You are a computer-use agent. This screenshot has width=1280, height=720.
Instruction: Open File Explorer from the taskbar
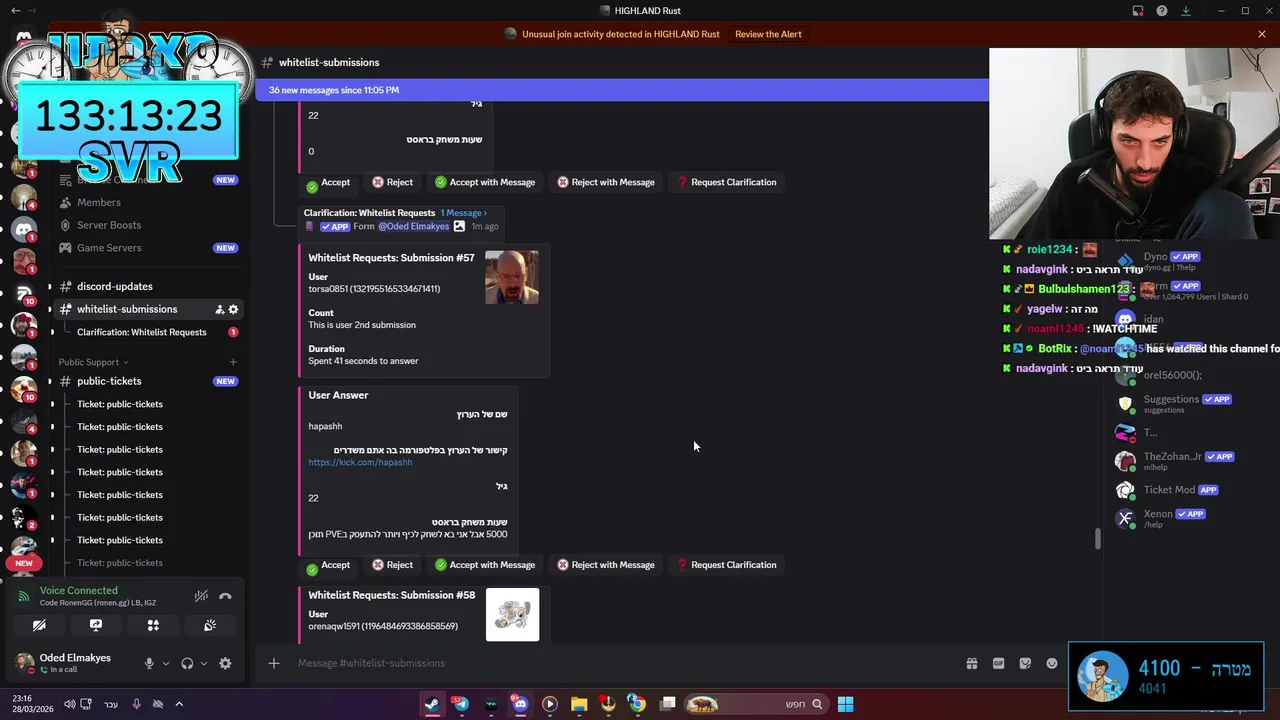tap(579, 704)
